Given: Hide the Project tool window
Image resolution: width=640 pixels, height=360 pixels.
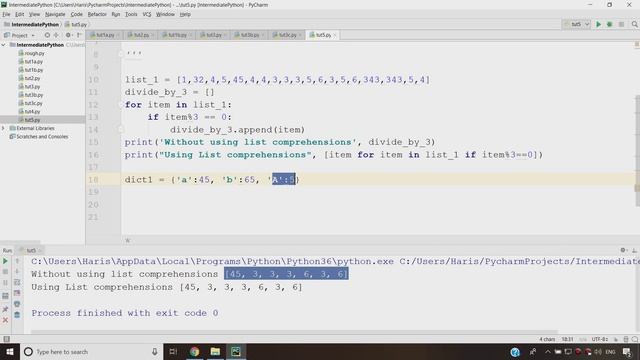Looking at the screenshot, I should pyautogui.click(x=79, y=35).
